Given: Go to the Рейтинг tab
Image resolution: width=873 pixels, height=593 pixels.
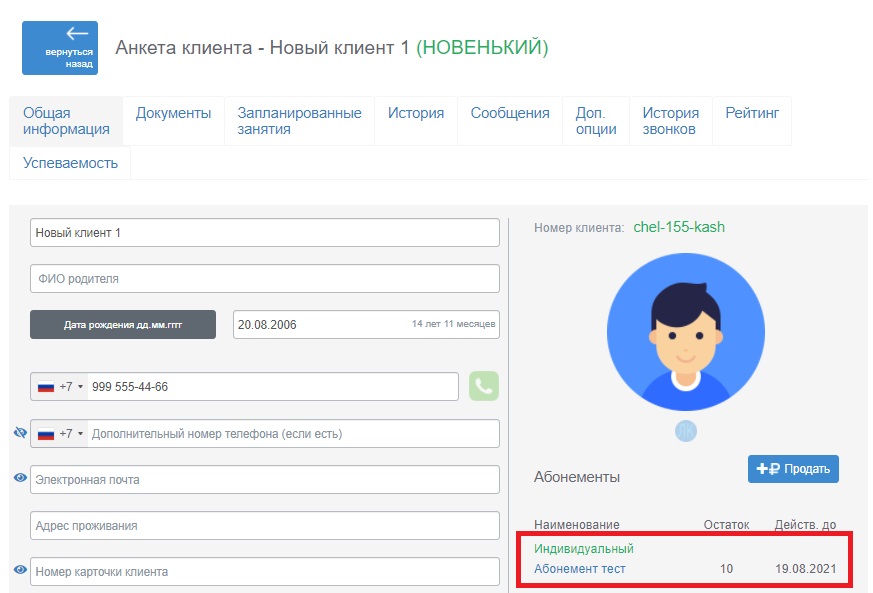Looking at the screenshot, I should pos(752,121).
